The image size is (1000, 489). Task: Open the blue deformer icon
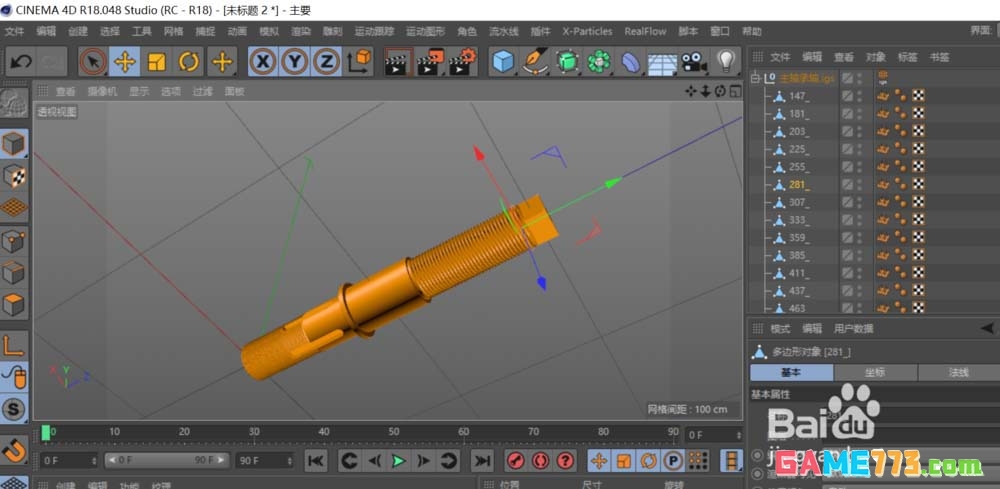tap(631, 62)
